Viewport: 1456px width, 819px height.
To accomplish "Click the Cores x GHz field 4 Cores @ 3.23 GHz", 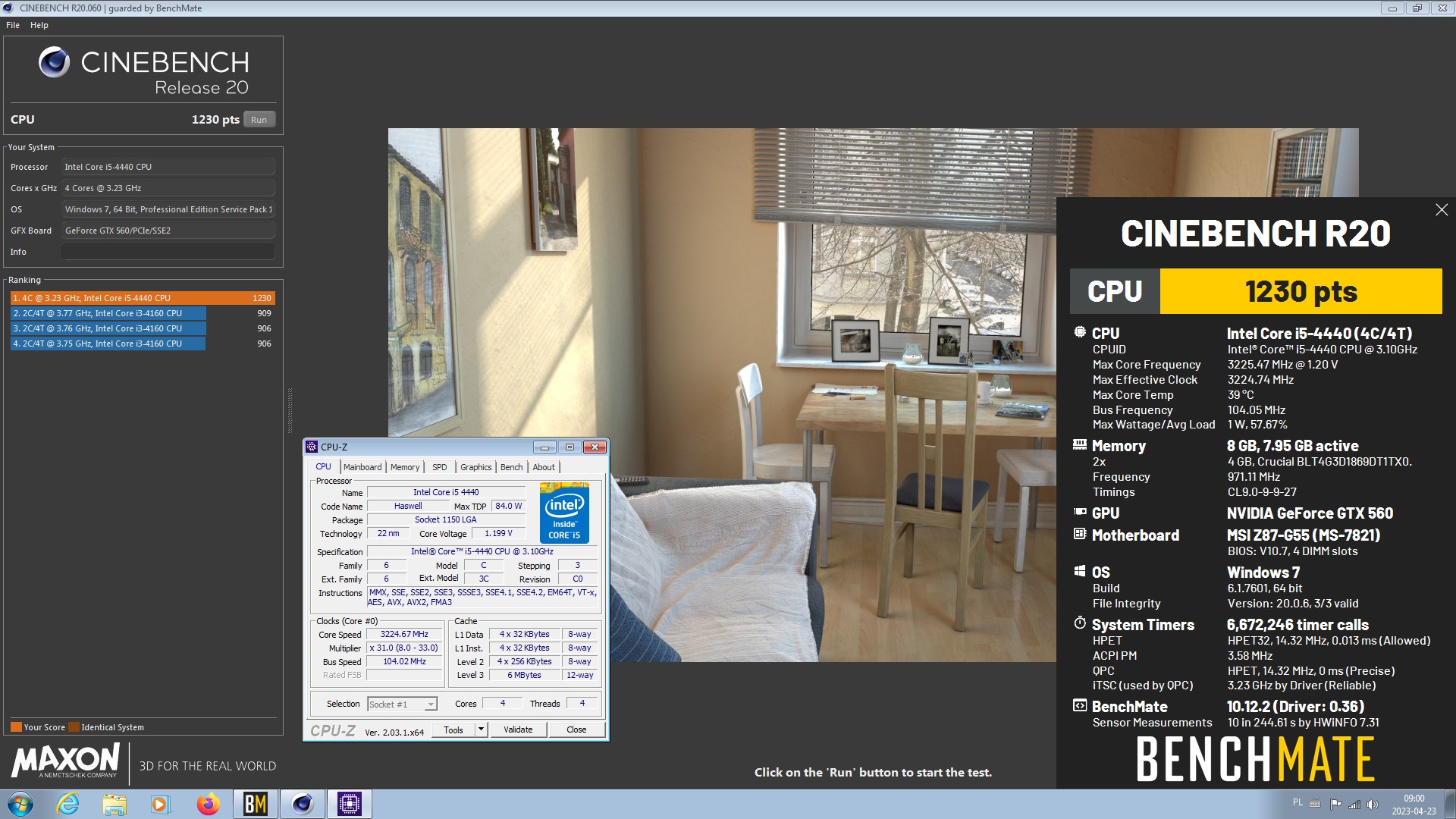I will pyautogui.click(x=168, y=188).
